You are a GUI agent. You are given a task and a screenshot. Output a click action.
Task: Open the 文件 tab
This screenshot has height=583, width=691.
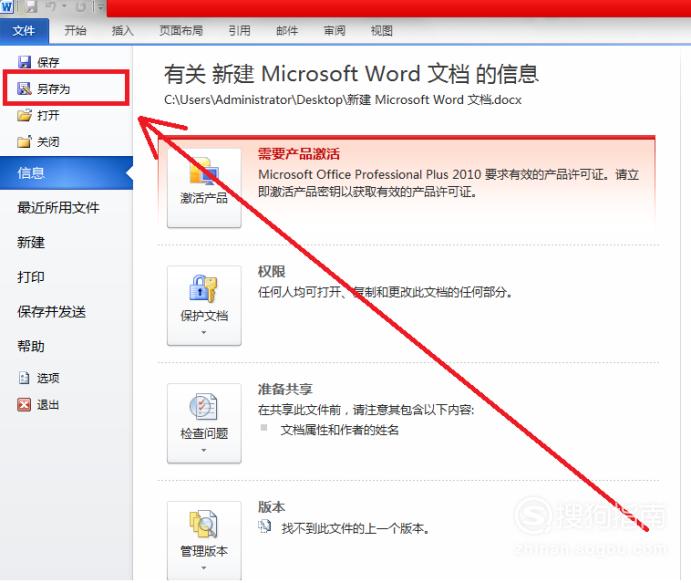pyautogui.click(x=24, y=31)
